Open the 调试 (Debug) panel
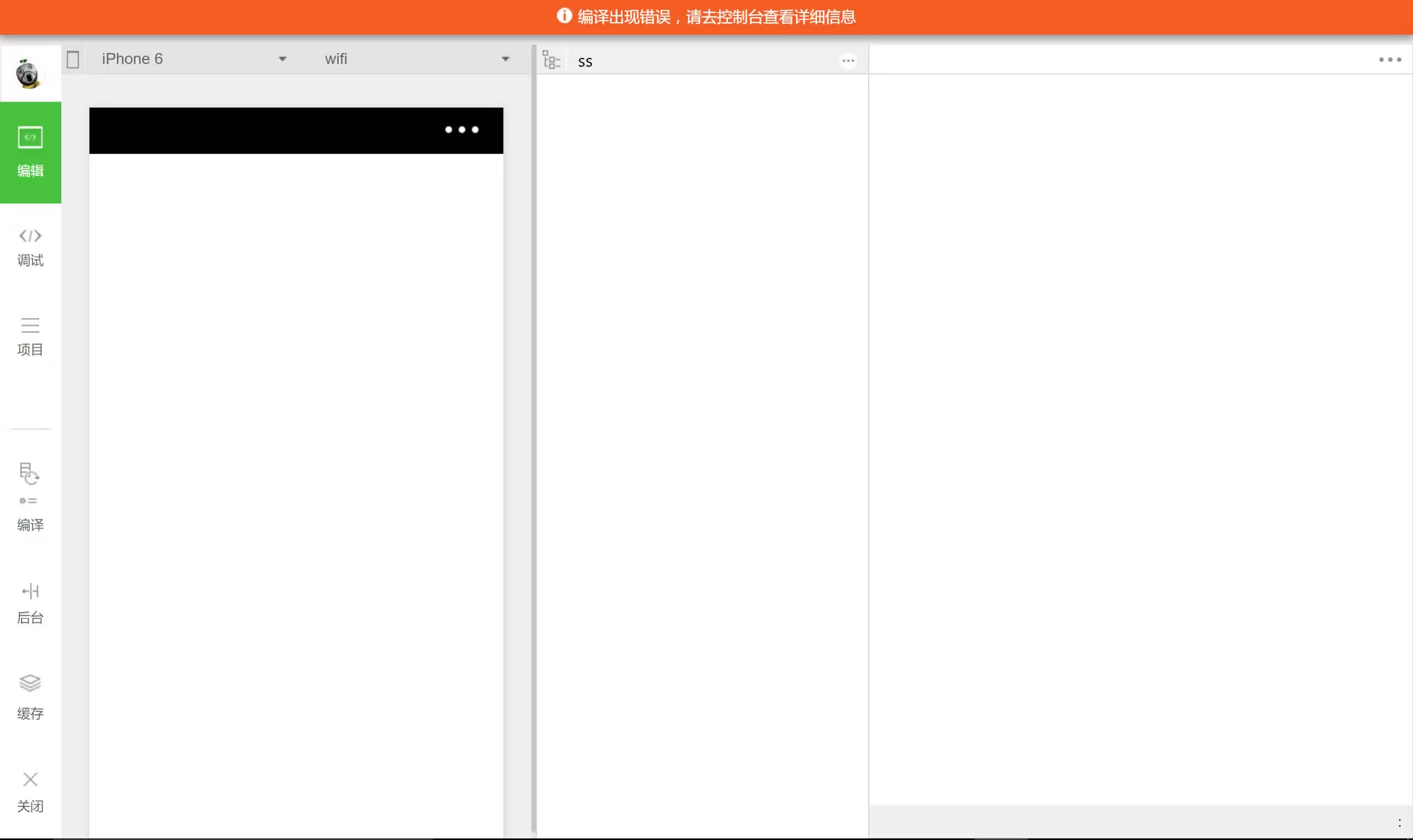This screenshot has height=840, width=1413. [x=30, y=247]
